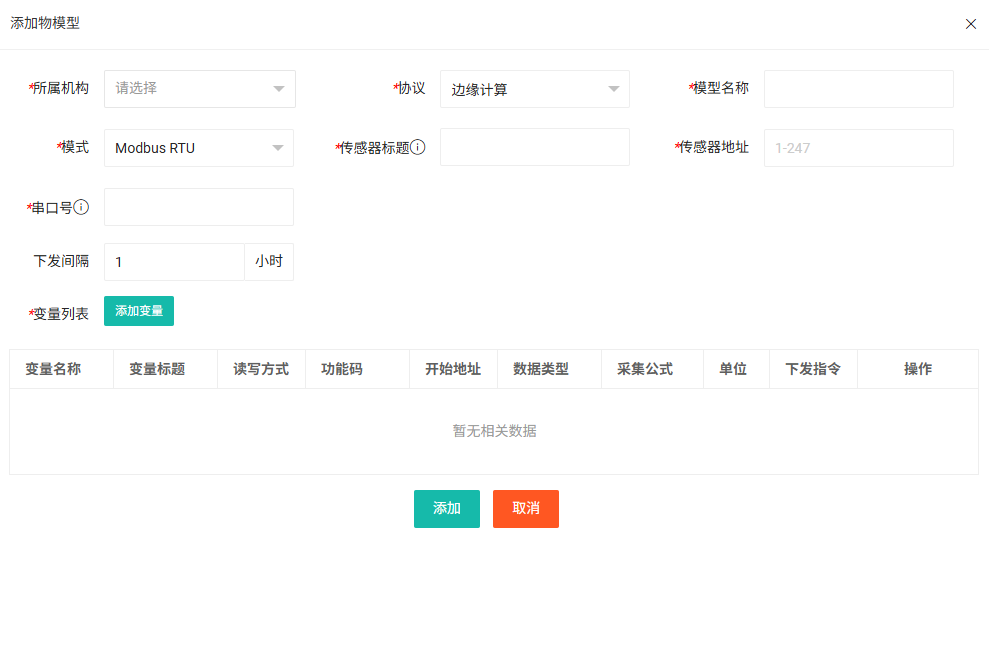This screenshot has width=989, height=654.
Task: Click the 串口号 input field
Action: click(x=198, y=207)
